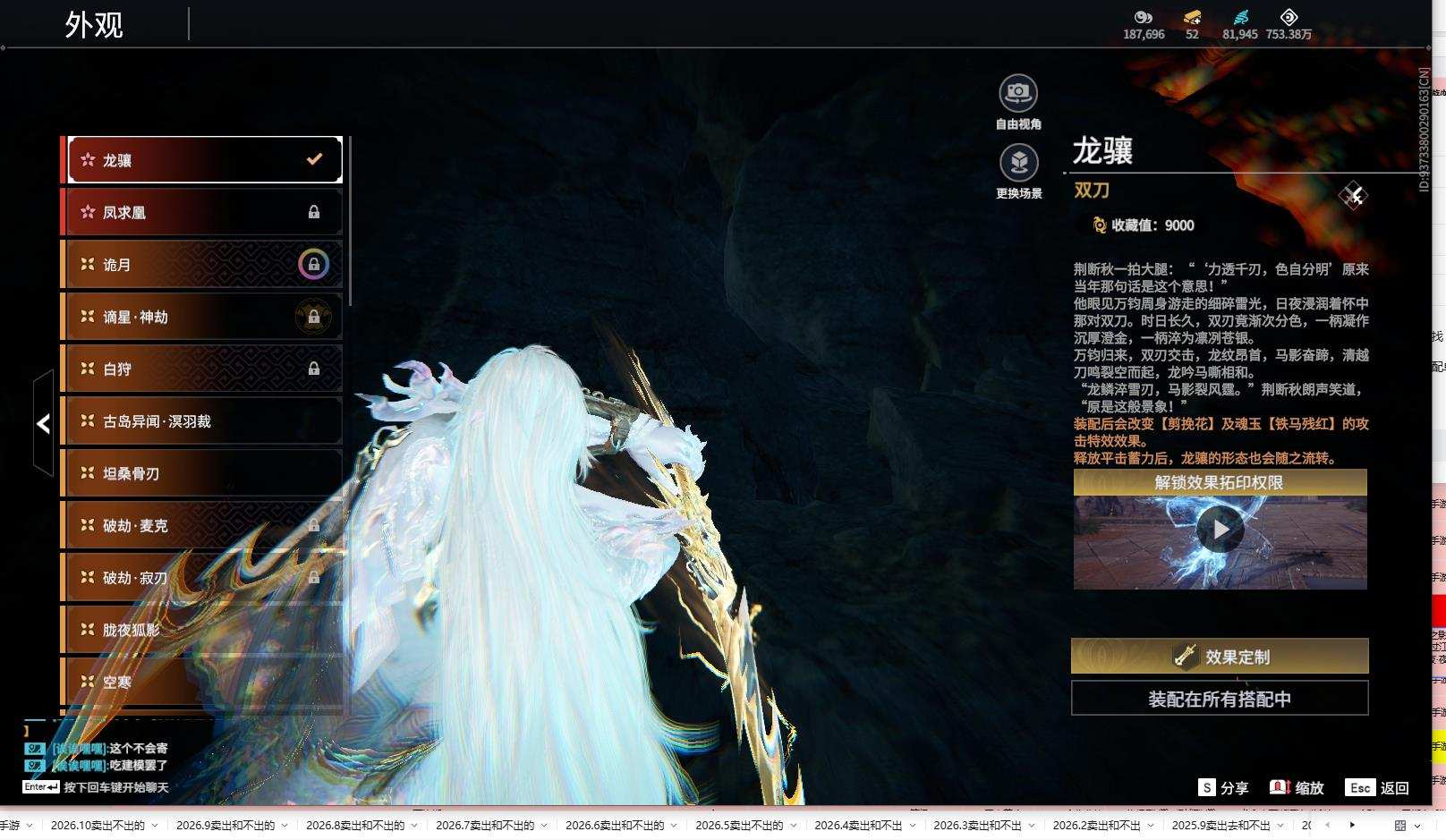Select the 空寒 skin
Viewport: 1446px width, 840px height.
pos(202,682)
